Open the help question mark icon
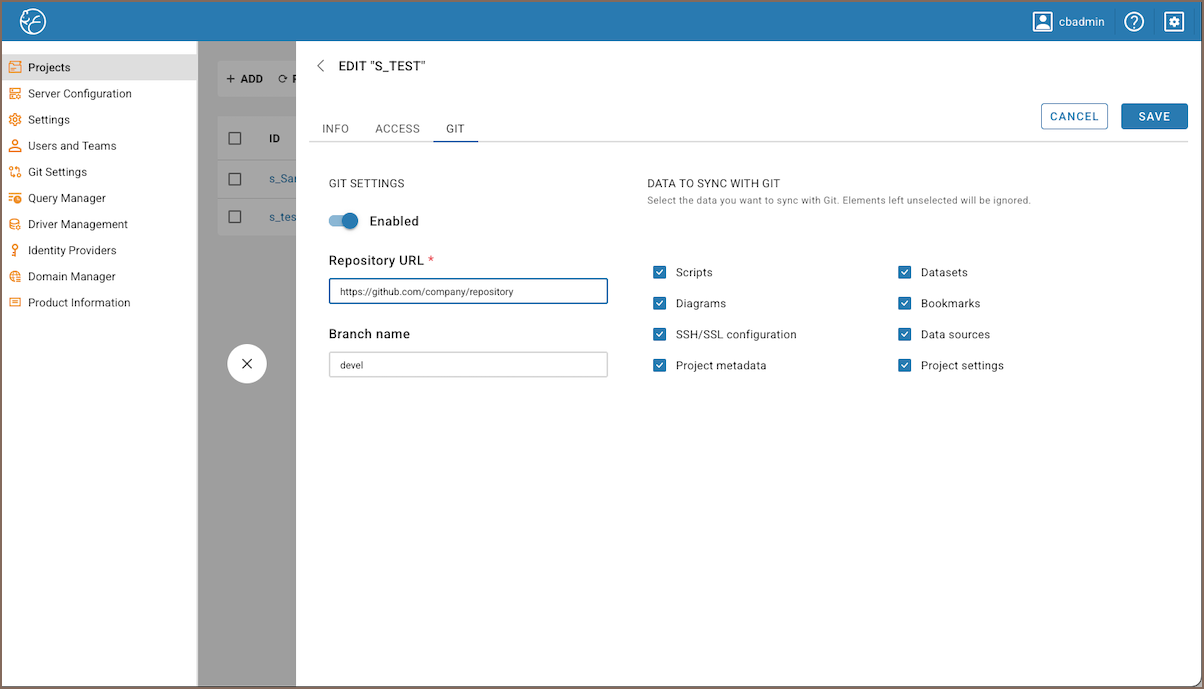Image resolution: width=1204 pixels, height=689 pixels. click(1134, 21)
